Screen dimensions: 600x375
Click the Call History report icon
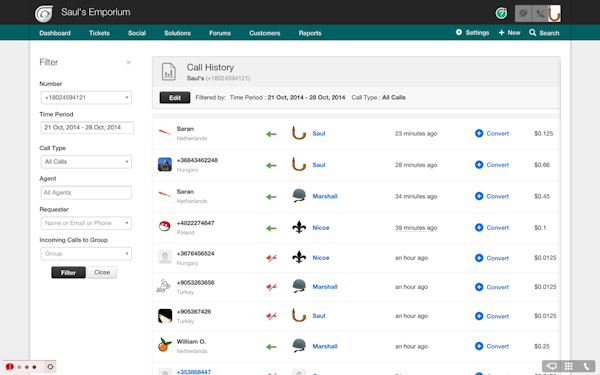coord(169,72)
